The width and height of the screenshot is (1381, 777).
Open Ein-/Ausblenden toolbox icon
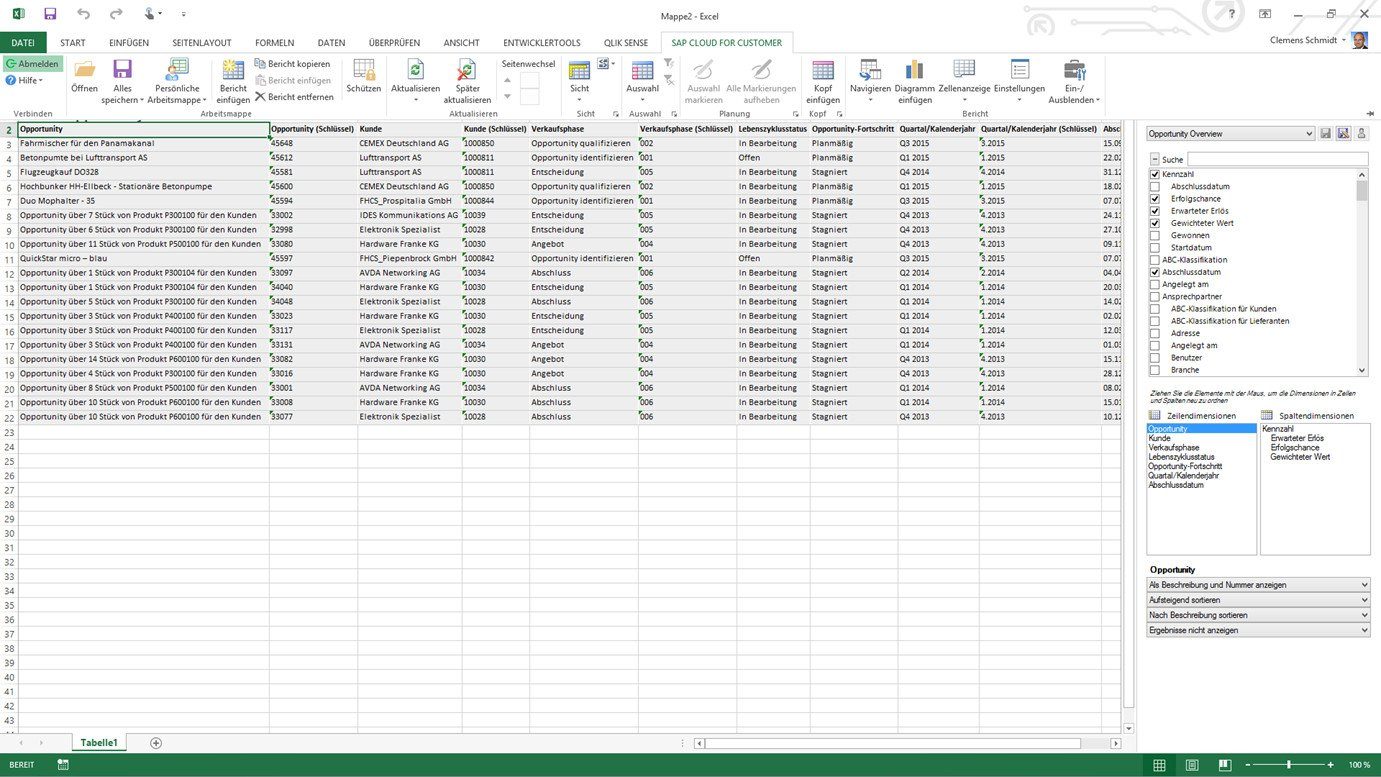(1074, 70)
